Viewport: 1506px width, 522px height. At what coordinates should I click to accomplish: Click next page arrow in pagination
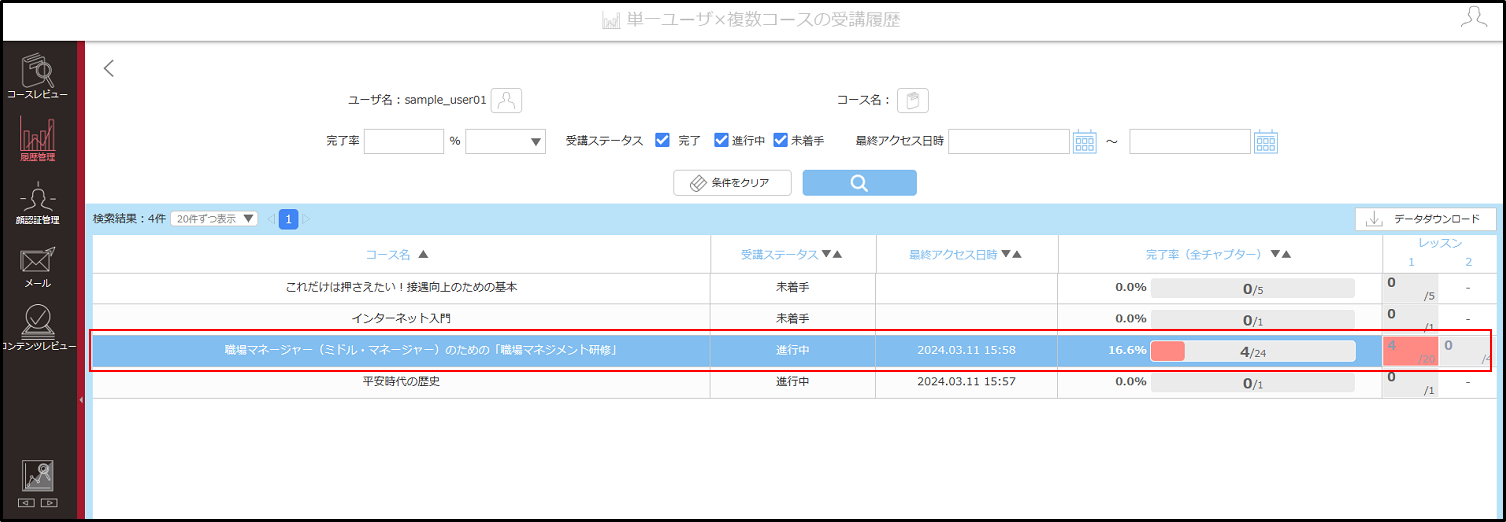tap(306, 219)
